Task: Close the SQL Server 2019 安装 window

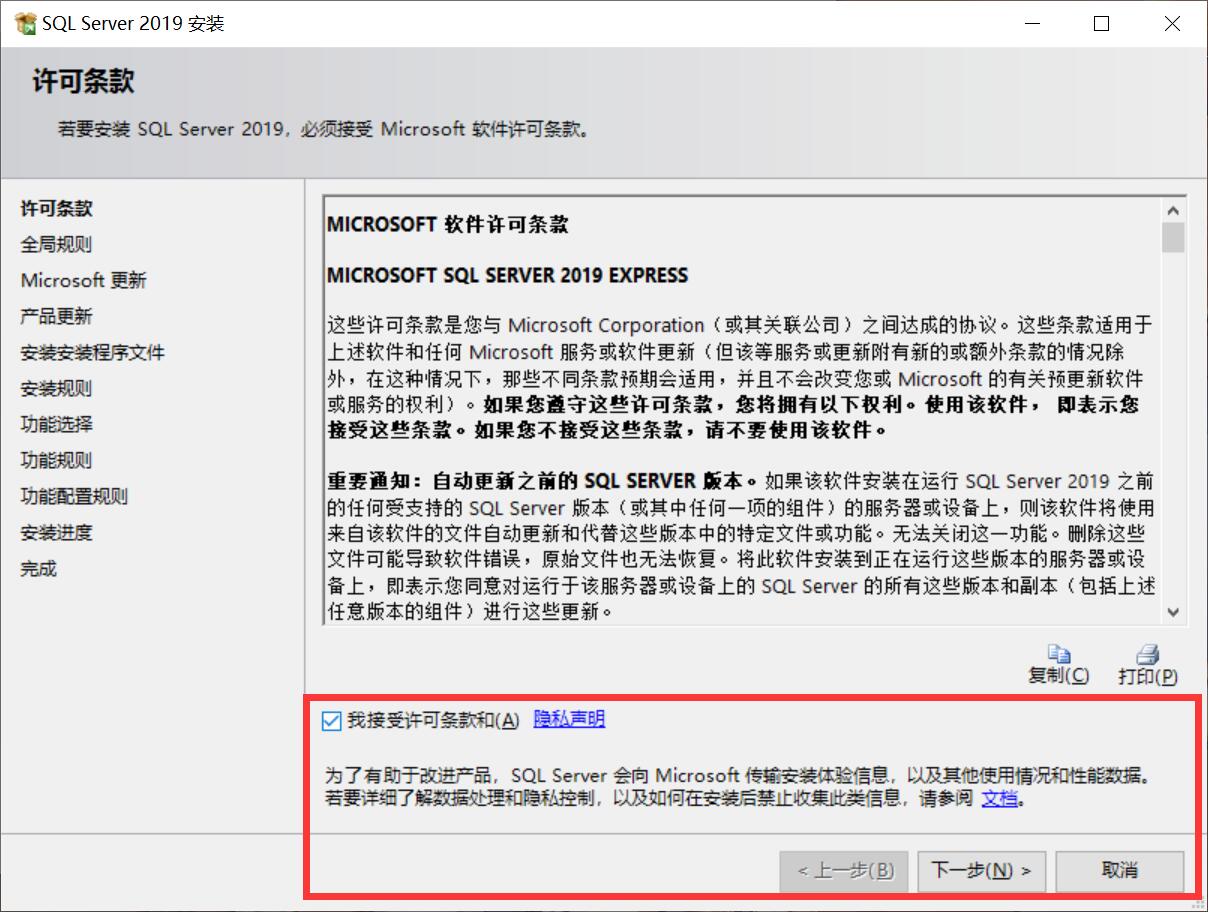Action: coord(1172,24)
